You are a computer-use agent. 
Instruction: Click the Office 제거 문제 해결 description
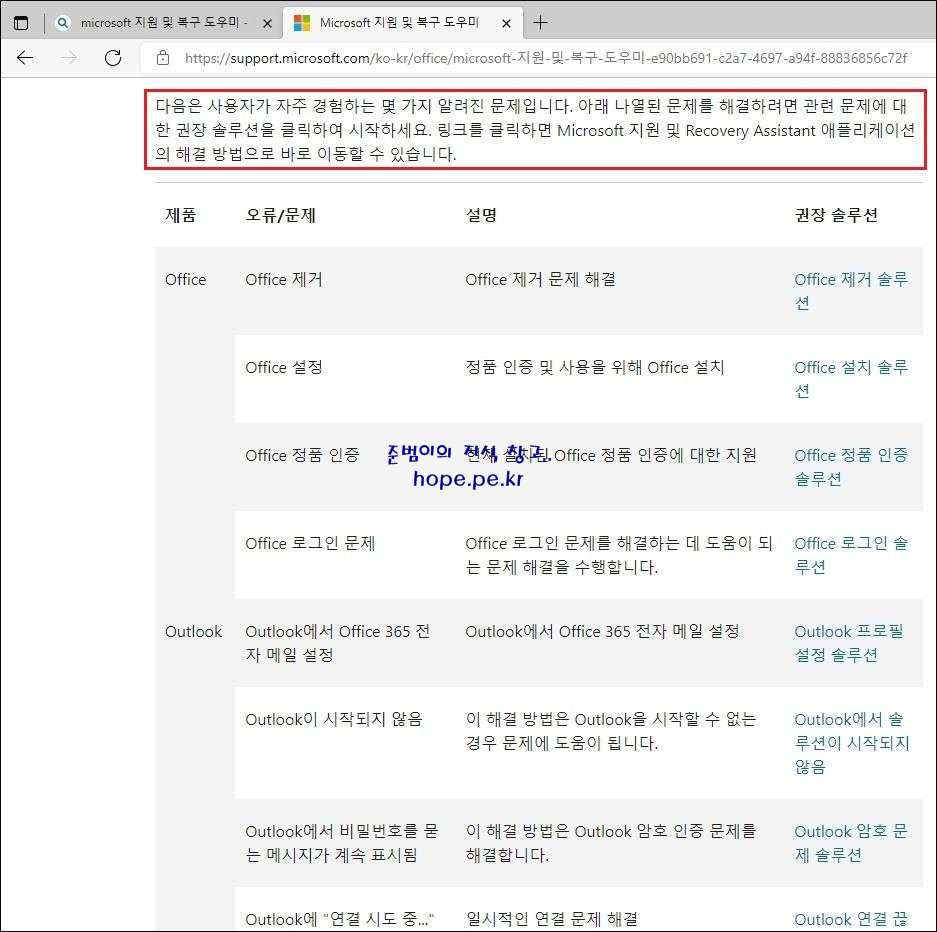point(540,280)
